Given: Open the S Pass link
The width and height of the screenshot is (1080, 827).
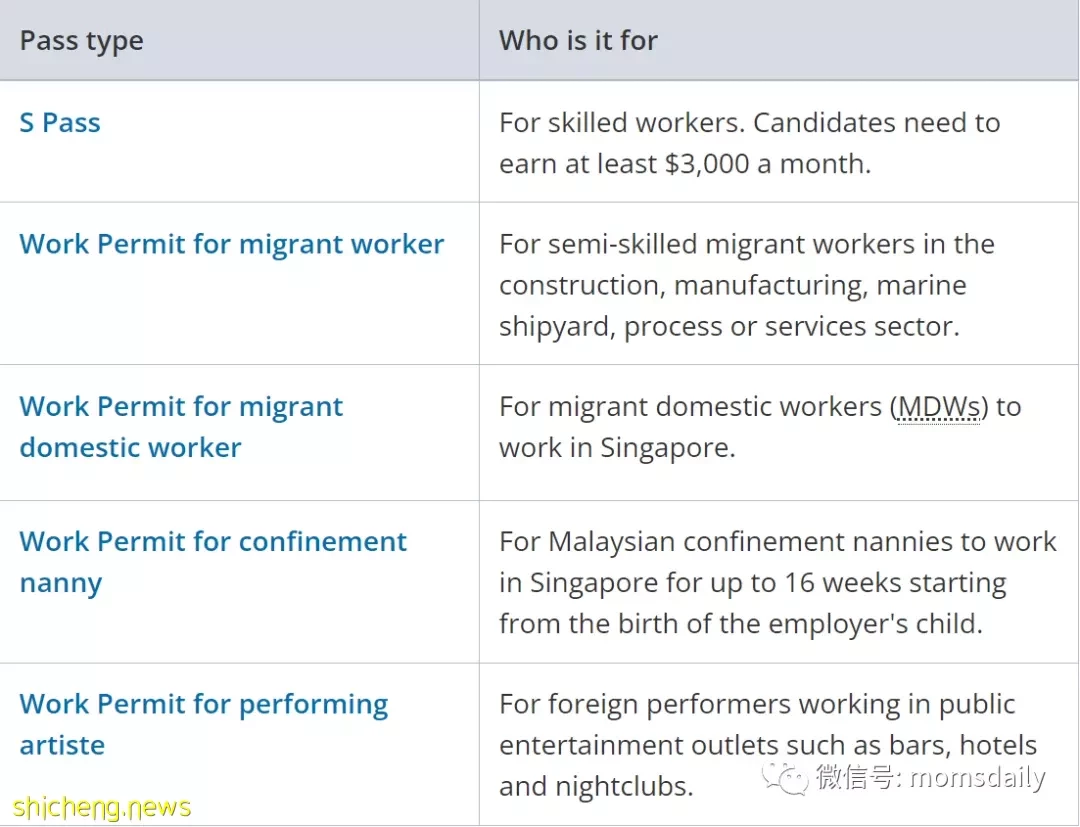Looking at the screenshot, I should (60, 123).
